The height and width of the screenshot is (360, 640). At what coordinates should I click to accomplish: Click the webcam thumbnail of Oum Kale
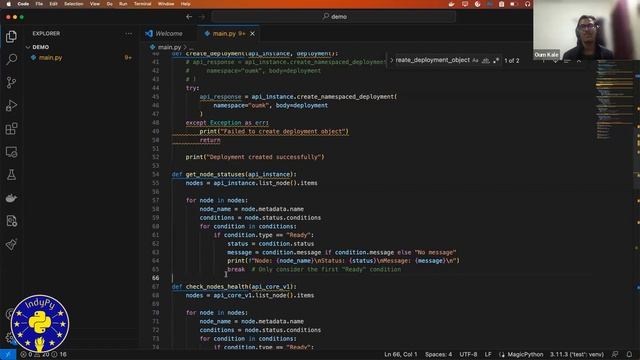tap(586, 30)
